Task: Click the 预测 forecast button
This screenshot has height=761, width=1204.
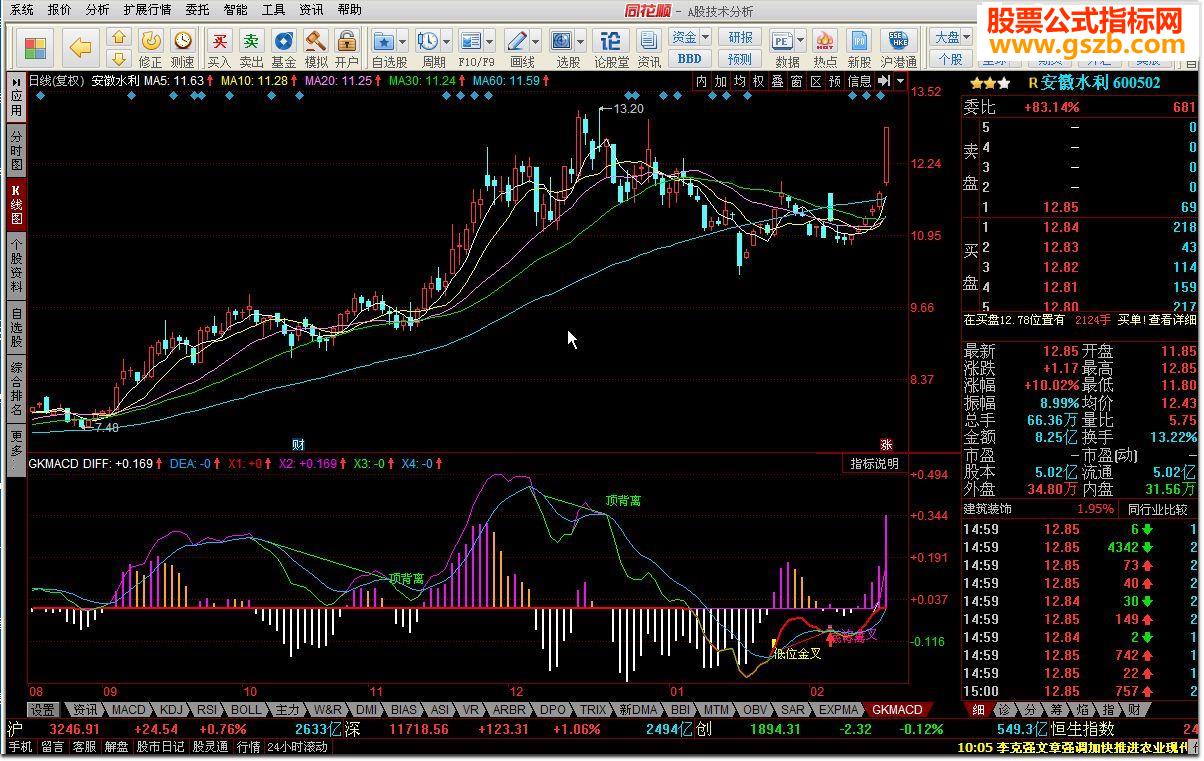Action: 740,59
